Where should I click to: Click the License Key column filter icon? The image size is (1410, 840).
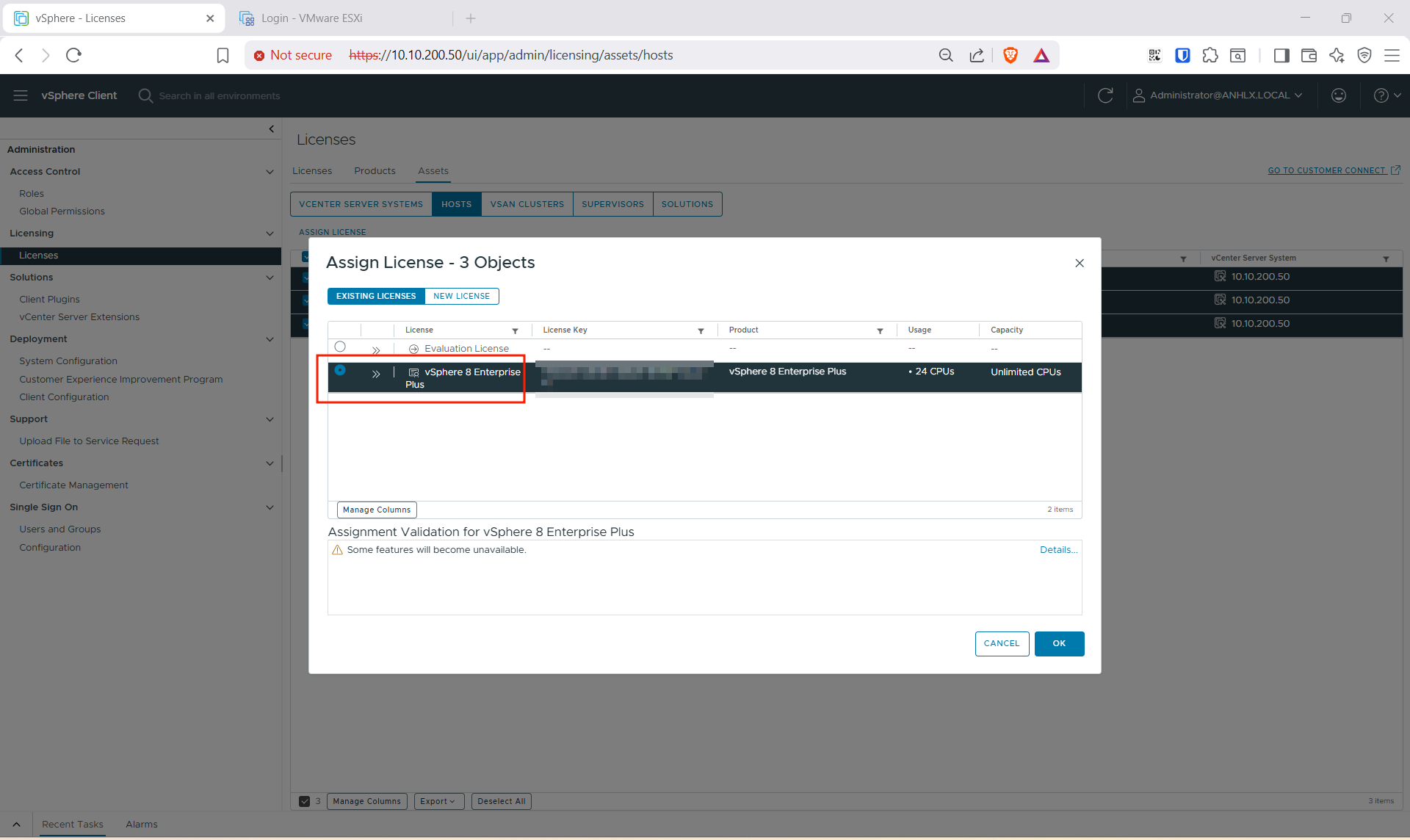click(701, 331)
